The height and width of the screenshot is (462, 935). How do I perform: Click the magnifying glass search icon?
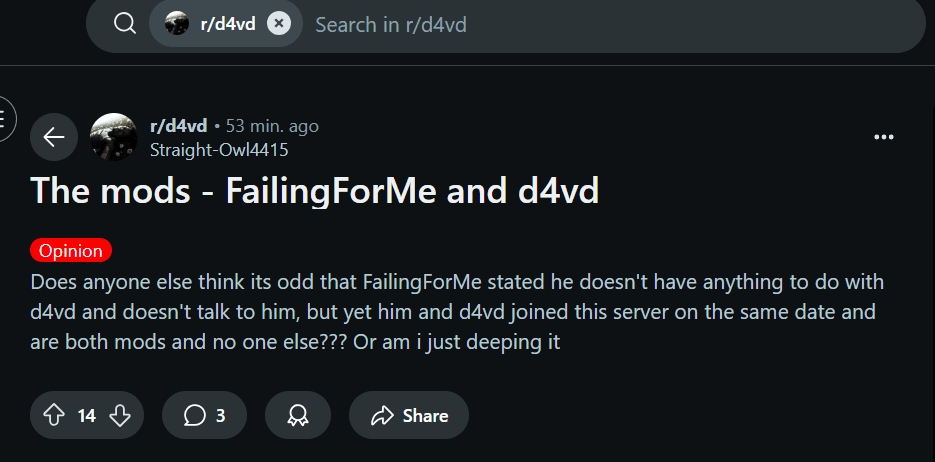coord(125,23)
